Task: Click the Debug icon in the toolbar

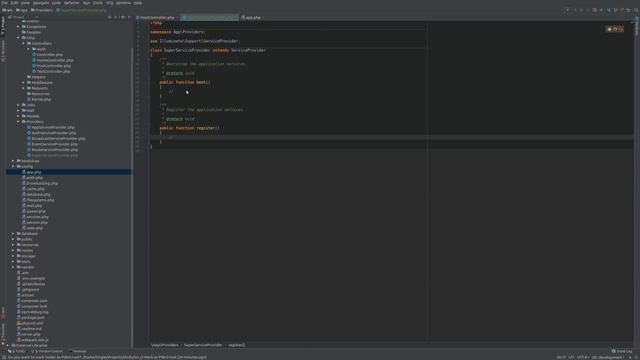Action: tap(582, 10)
